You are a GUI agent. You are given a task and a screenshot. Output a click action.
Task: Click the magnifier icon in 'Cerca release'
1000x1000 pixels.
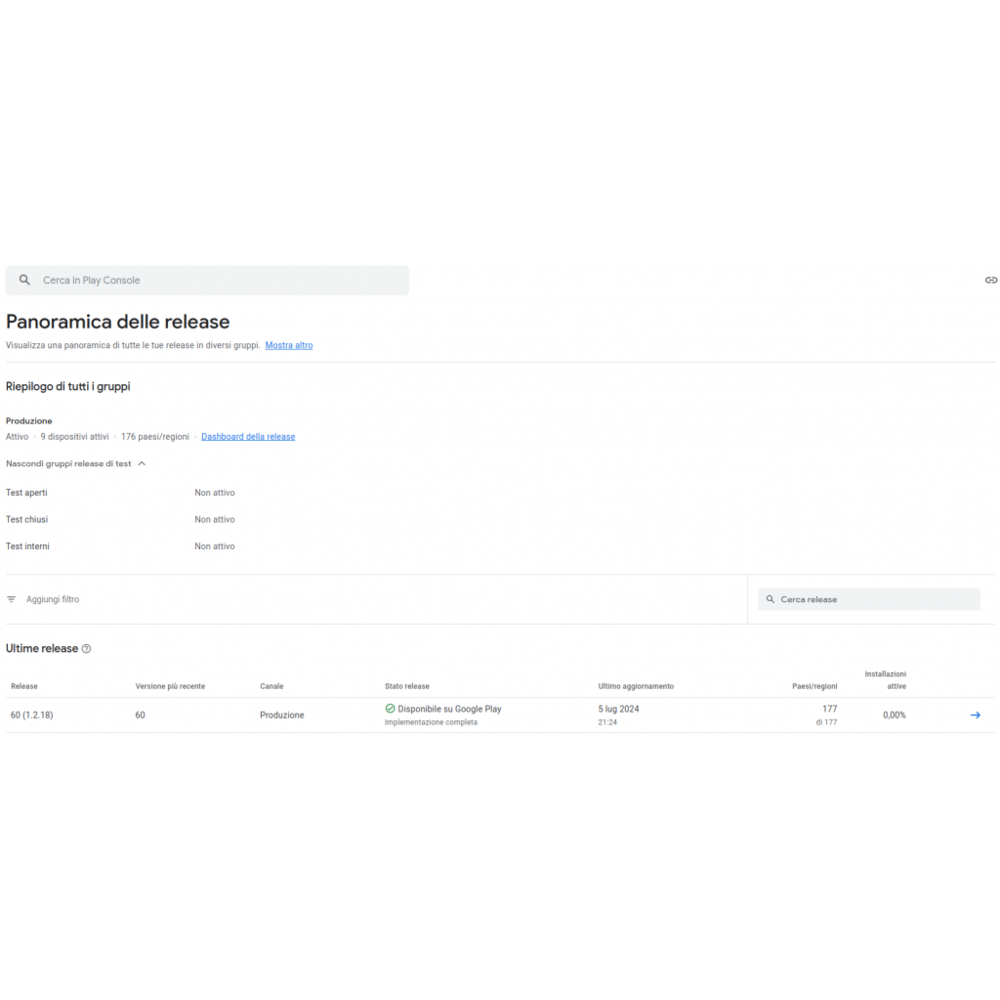pos(770,600)
